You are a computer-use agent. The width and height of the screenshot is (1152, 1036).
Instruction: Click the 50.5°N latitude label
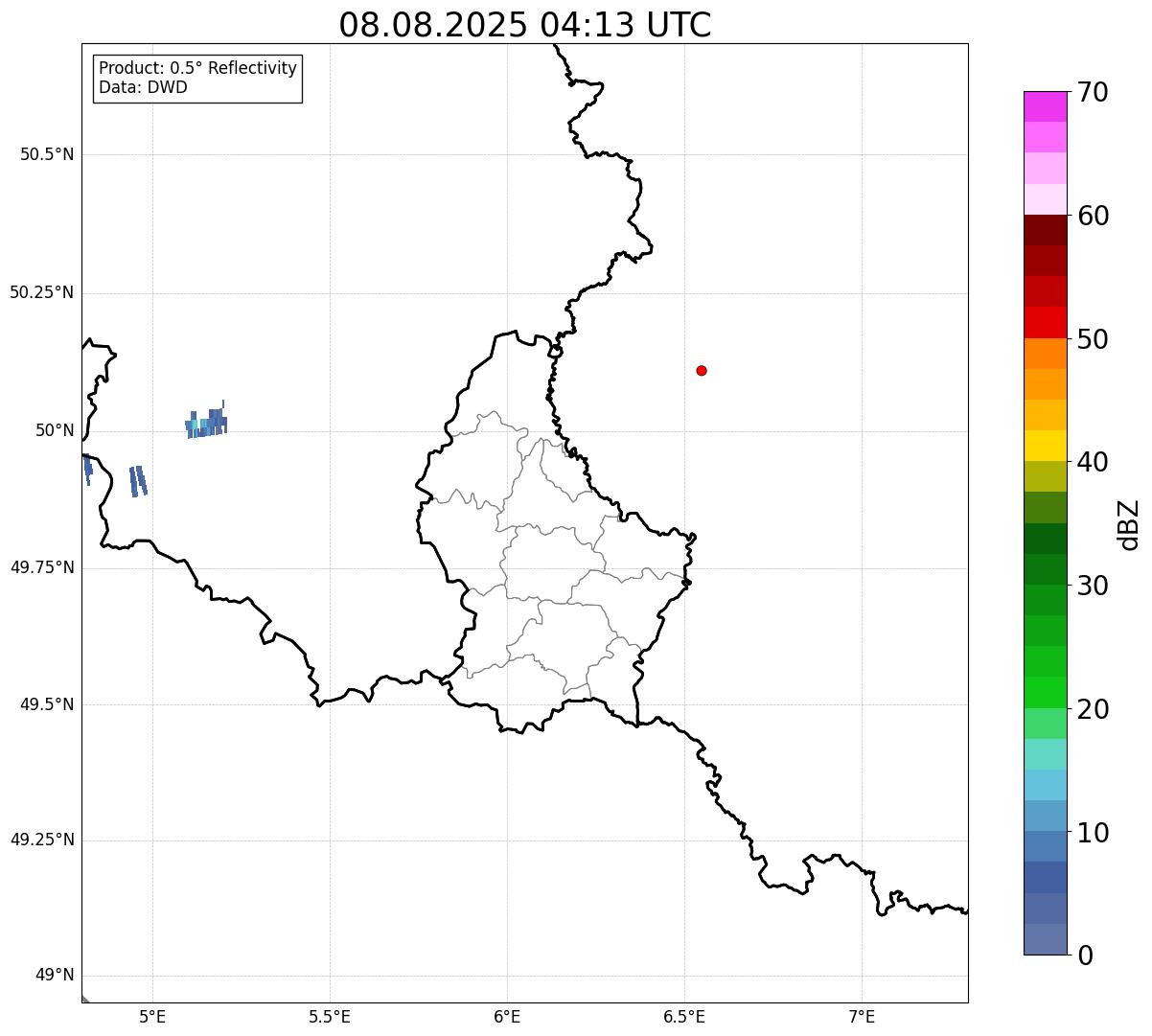(x=47, y=154)
